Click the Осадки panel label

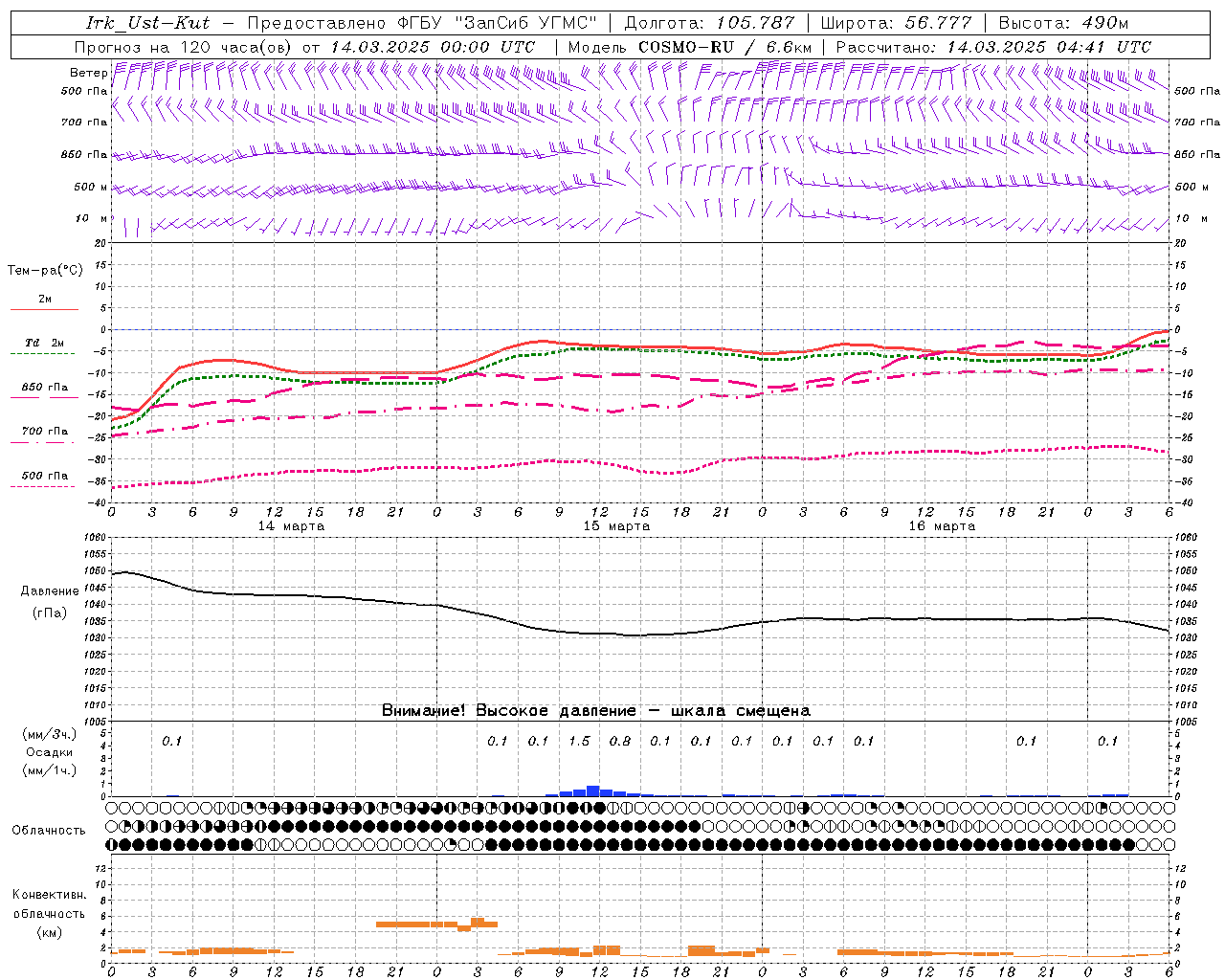(50, 752)
